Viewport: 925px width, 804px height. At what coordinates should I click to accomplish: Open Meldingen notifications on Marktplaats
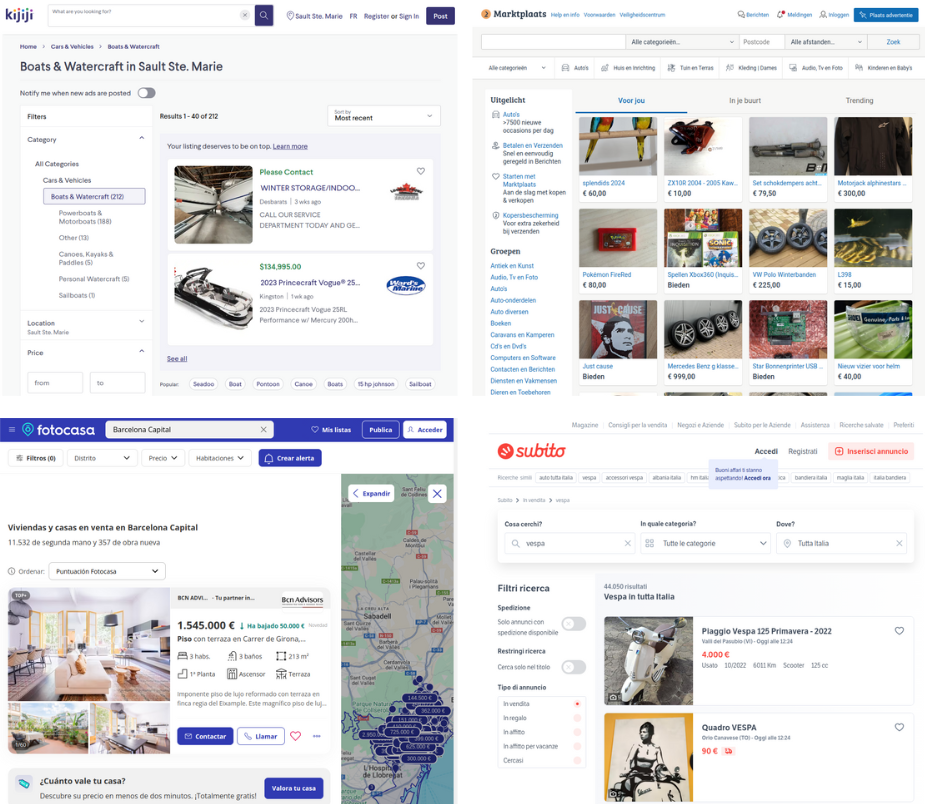(x=795, y=15)
